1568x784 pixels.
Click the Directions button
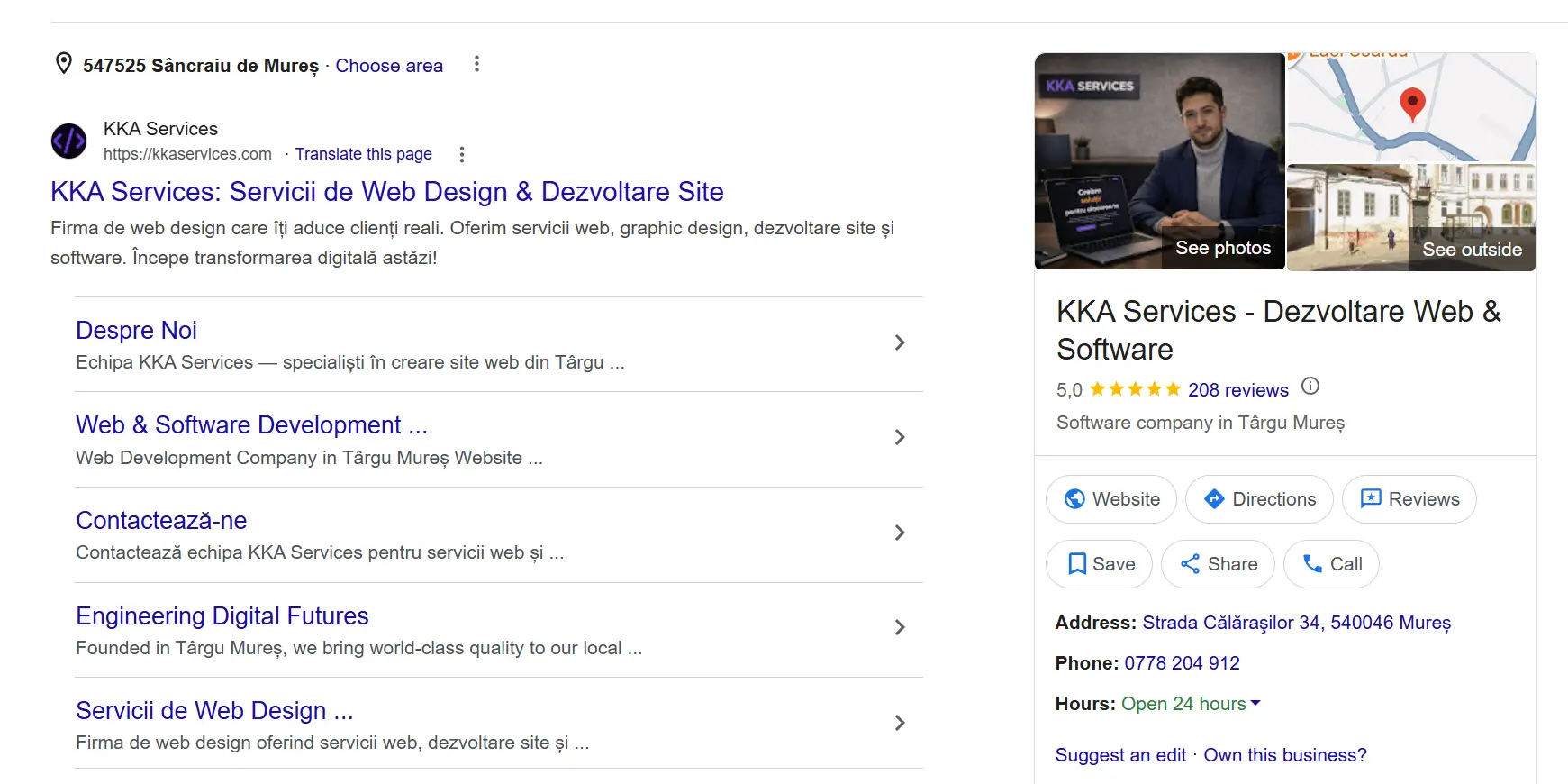[1259, 499]
